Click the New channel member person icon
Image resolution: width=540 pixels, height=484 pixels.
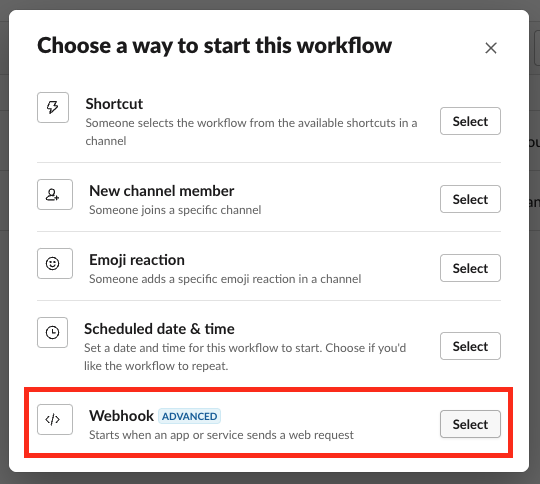click(55, 194)
